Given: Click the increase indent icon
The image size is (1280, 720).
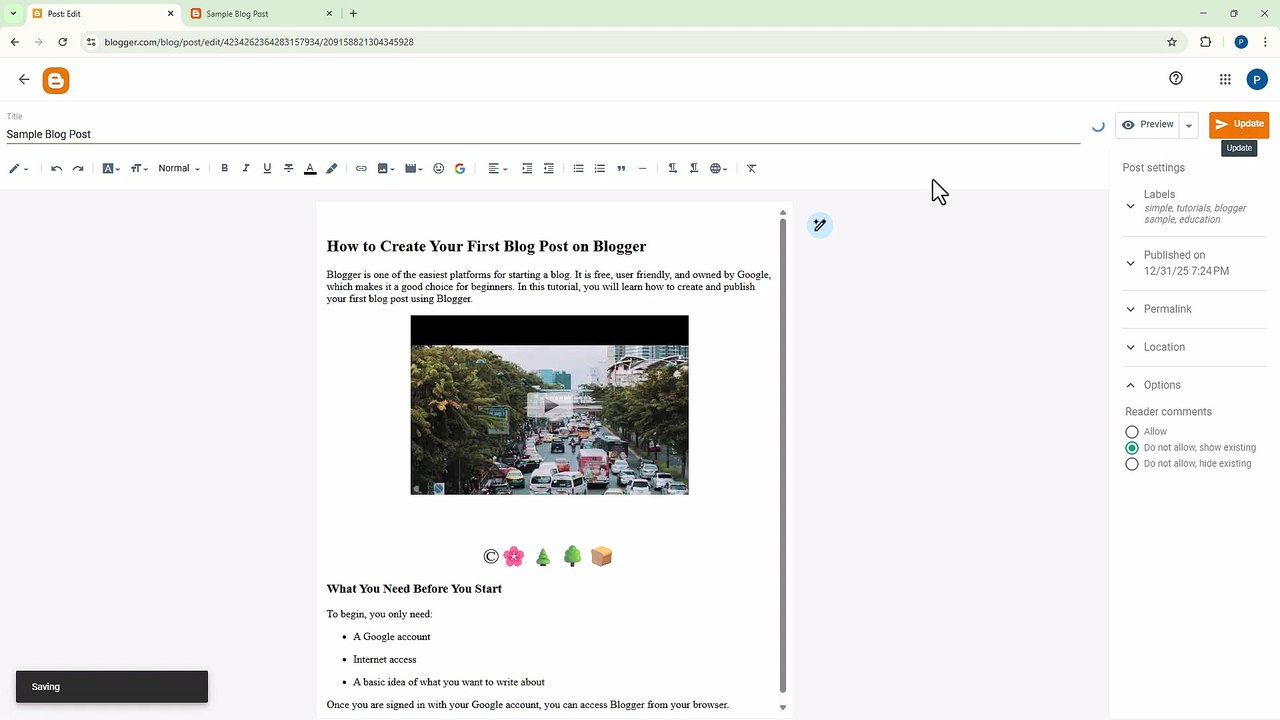Looking at the screenshot, I should coord(527,168).
